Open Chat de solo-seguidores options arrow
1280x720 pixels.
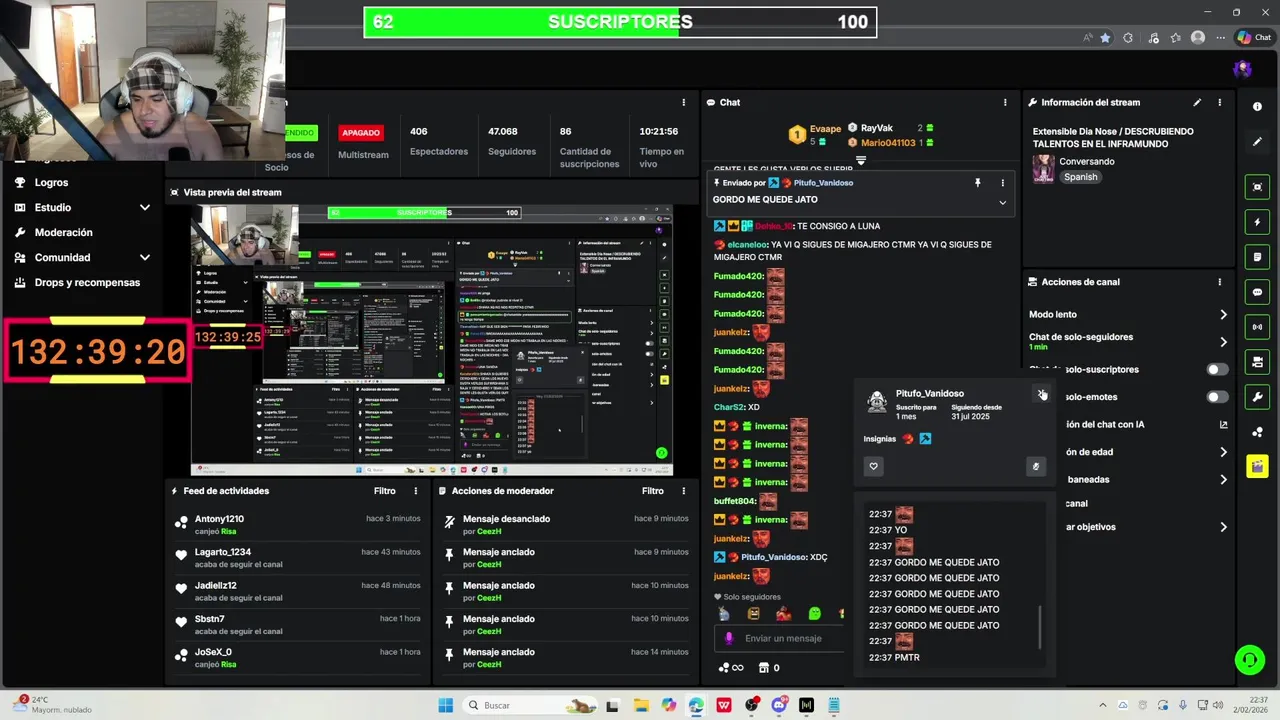click(x=1223, y=342)
